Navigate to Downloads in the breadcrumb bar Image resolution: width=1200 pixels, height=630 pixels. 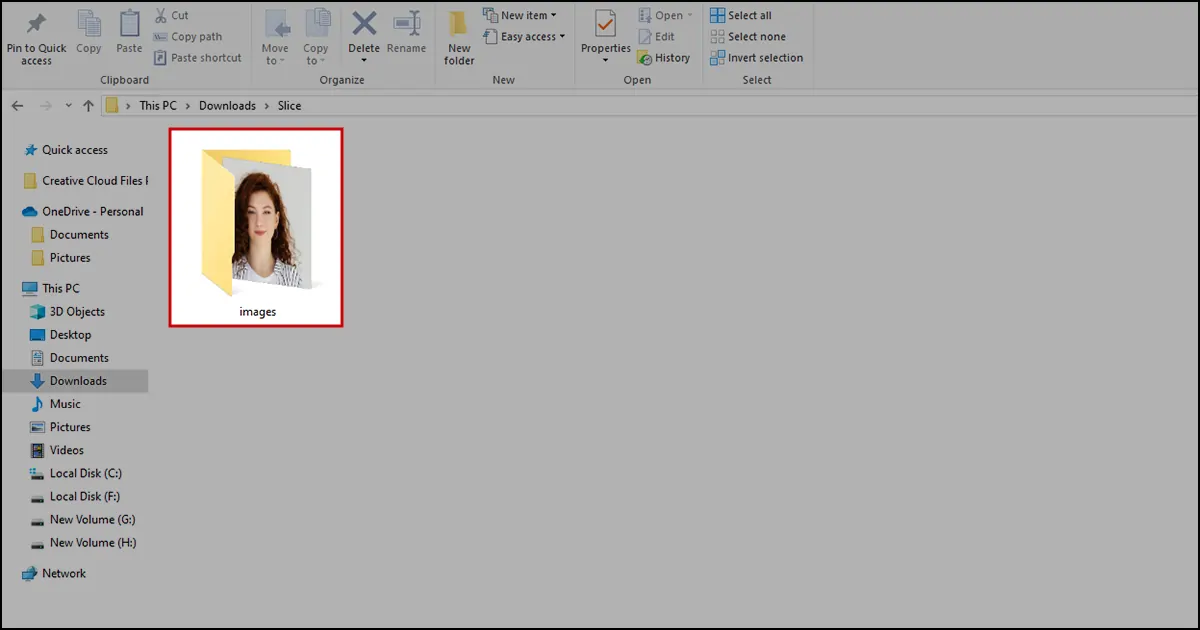pos(227,105)
